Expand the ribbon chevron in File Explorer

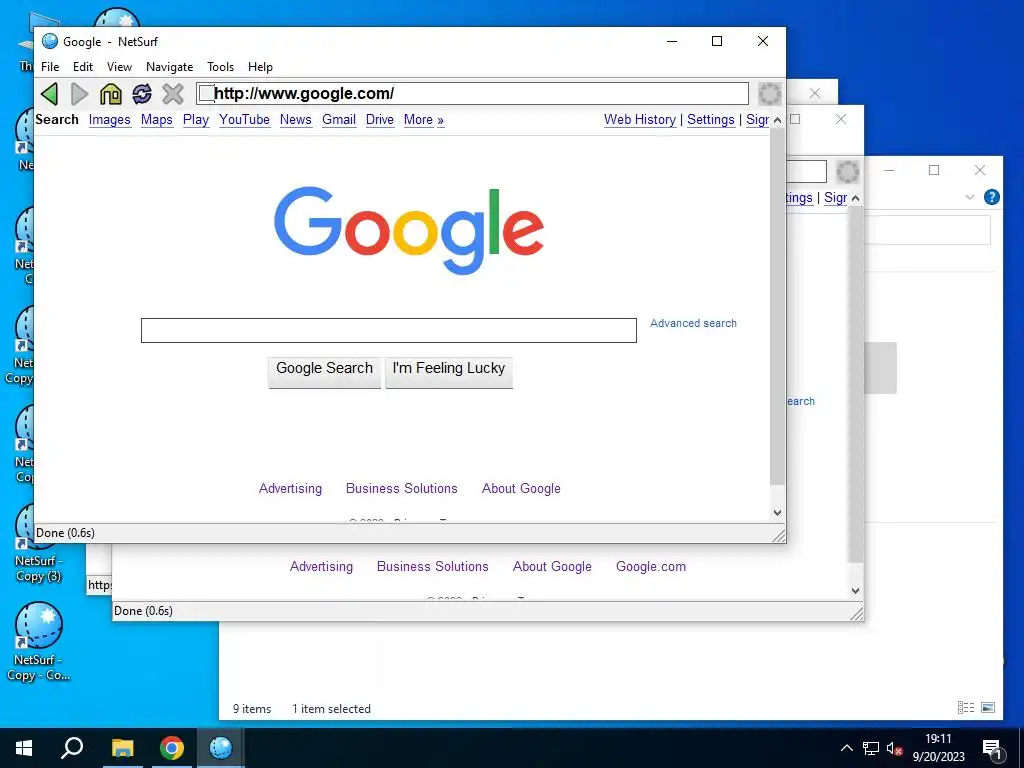click(x=970, y=197)
